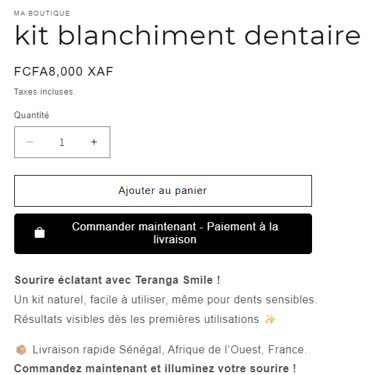
Task: Click the Ajouter au panier button
Action: click(163, 191)
